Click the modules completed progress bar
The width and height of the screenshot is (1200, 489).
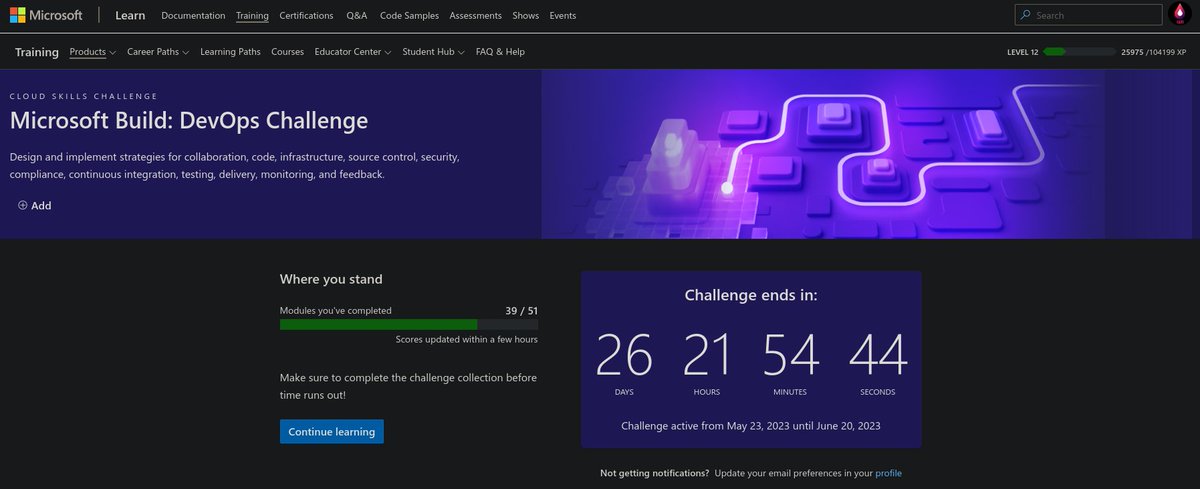pos(409,324)
